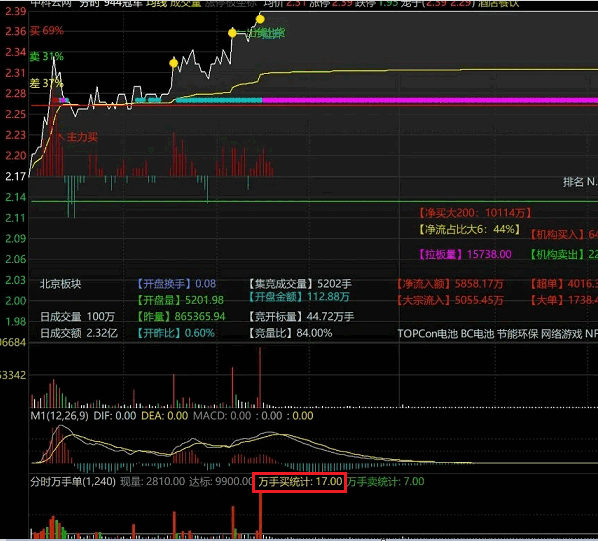Image resolution: width=598 pixels, height=541 pixels.
Task: Click the DEA: 0.00 readout
Action: point(164,416)
